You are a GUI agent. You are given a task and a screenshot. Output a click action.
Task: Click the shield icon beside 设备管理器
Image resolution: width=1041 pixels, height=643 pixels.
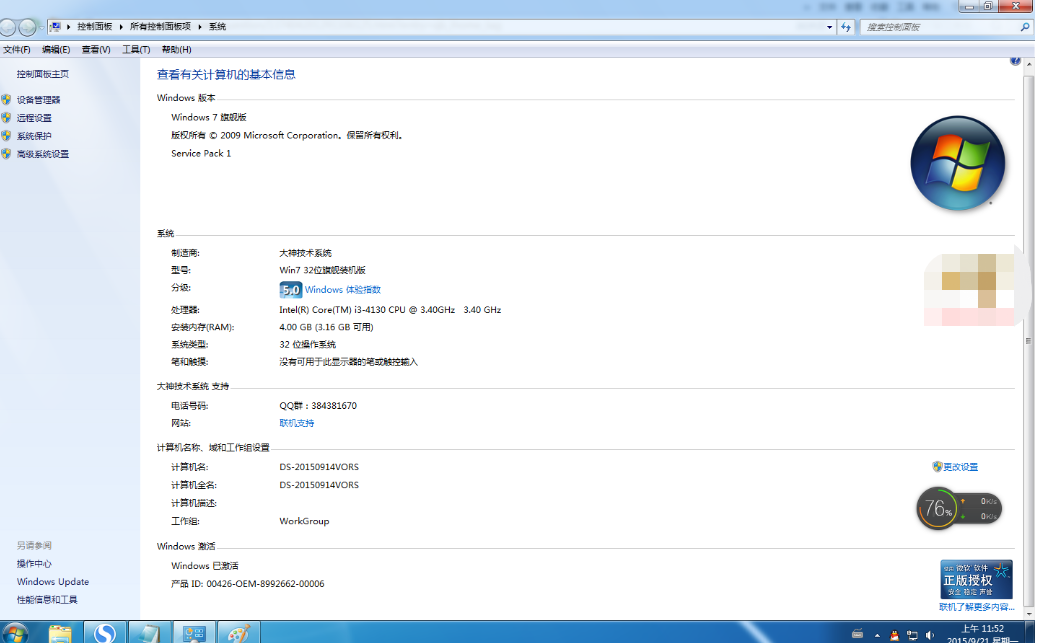(x=6, y=100)
